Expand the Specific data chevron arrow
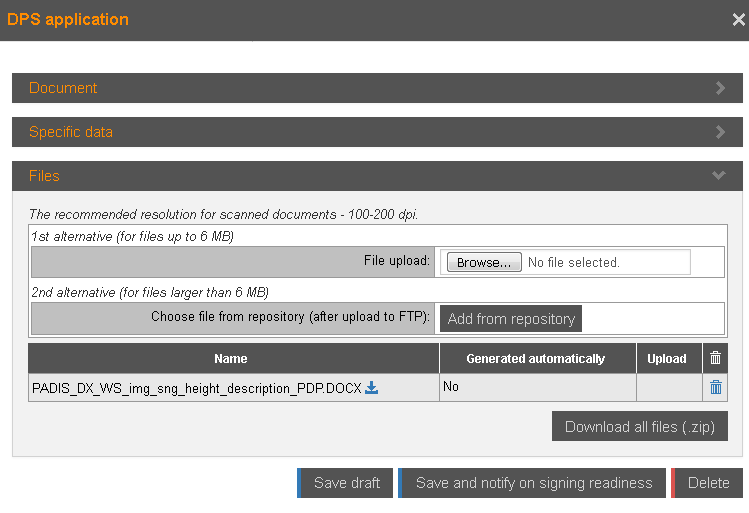Image resolution: width=749 pixels, height=513 pixels. 720,132
